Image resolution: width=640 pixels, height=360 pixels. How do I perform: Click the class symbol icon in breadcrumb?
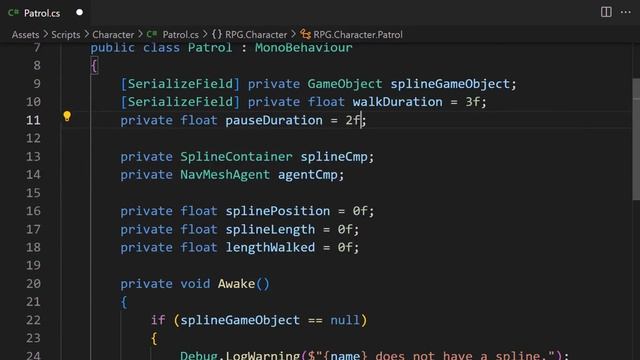(305, 35)
